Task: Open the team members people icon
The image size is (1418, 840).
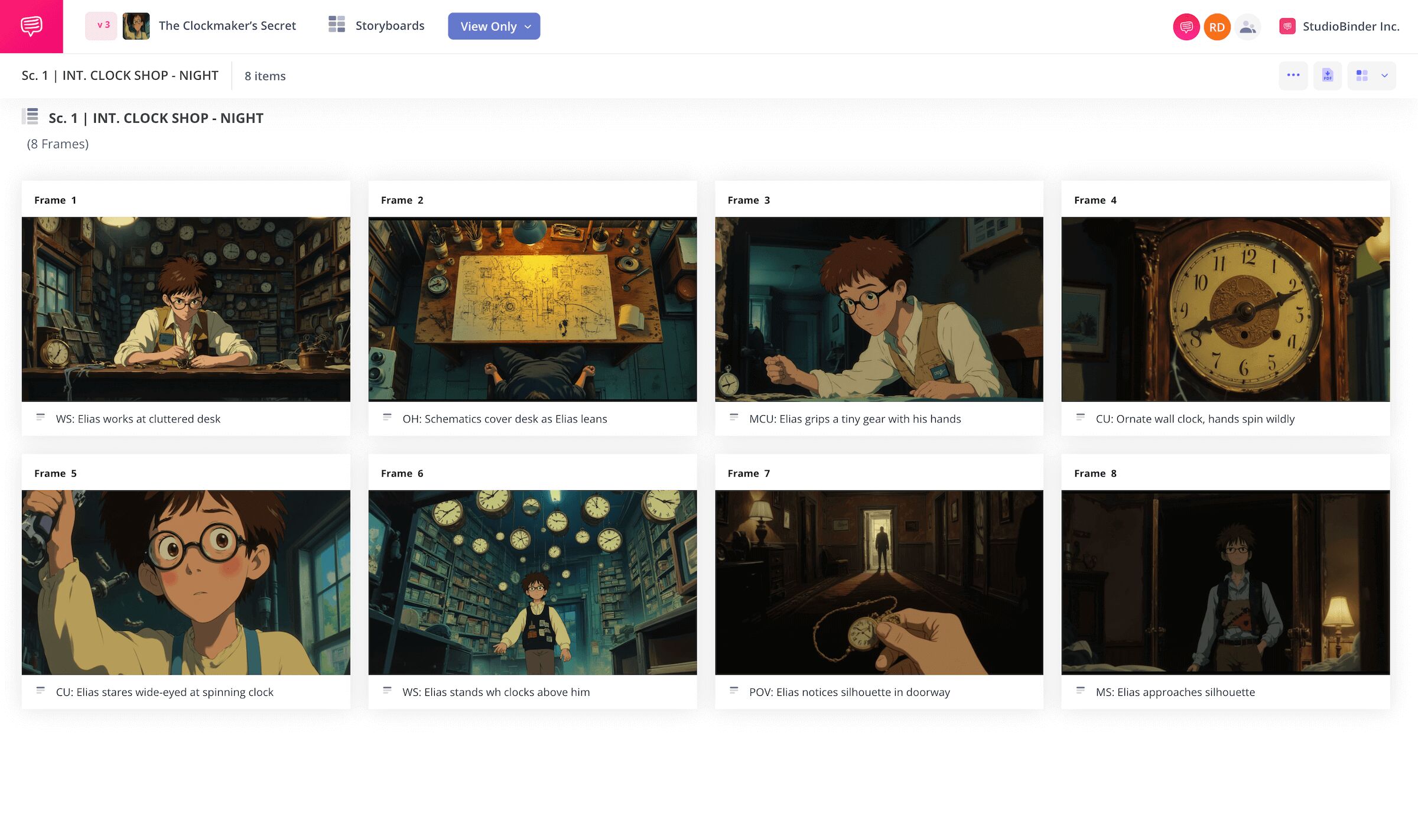Action: 1248,27
